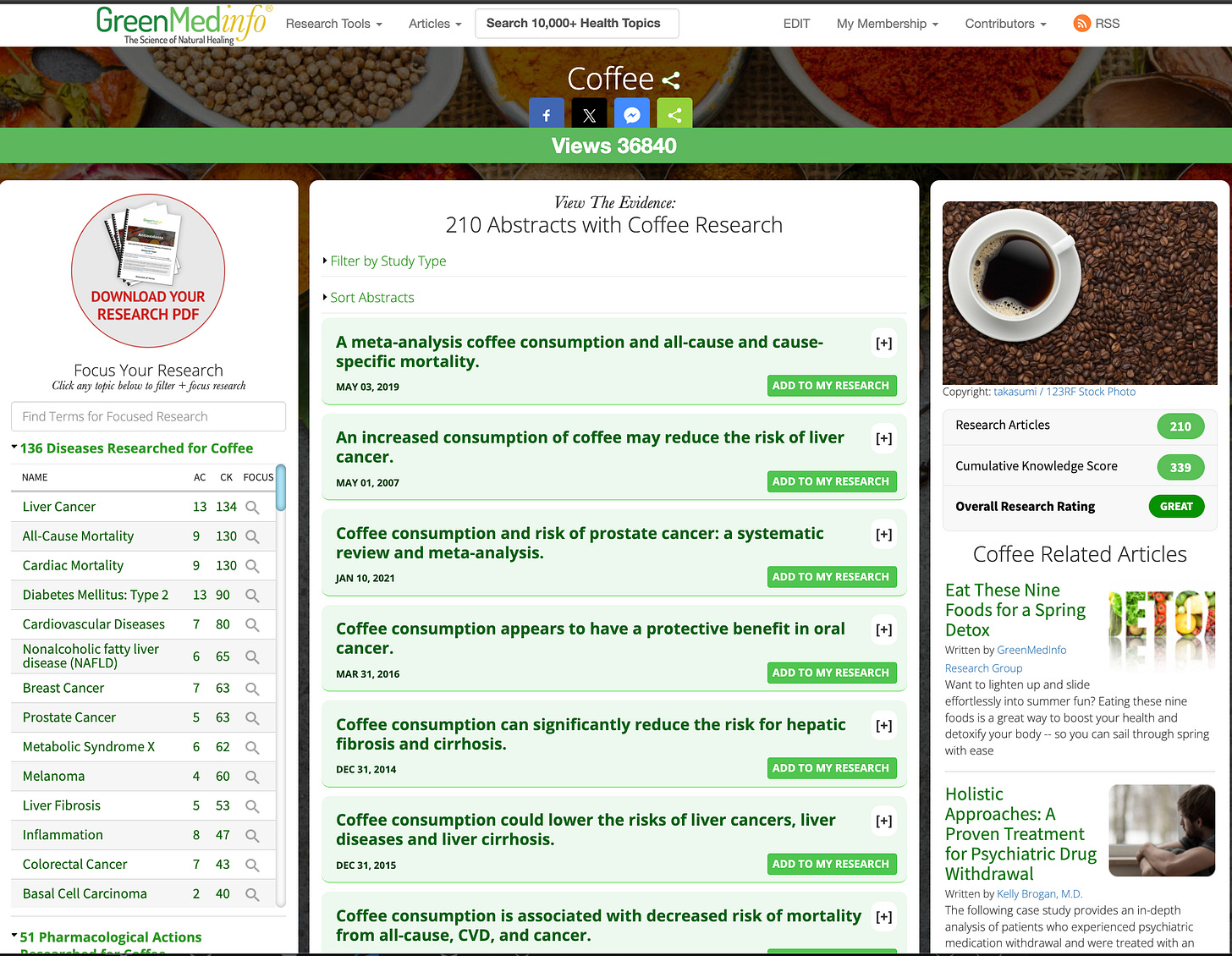Focus research on Liver Cancer magnifier

click(252, 508)
